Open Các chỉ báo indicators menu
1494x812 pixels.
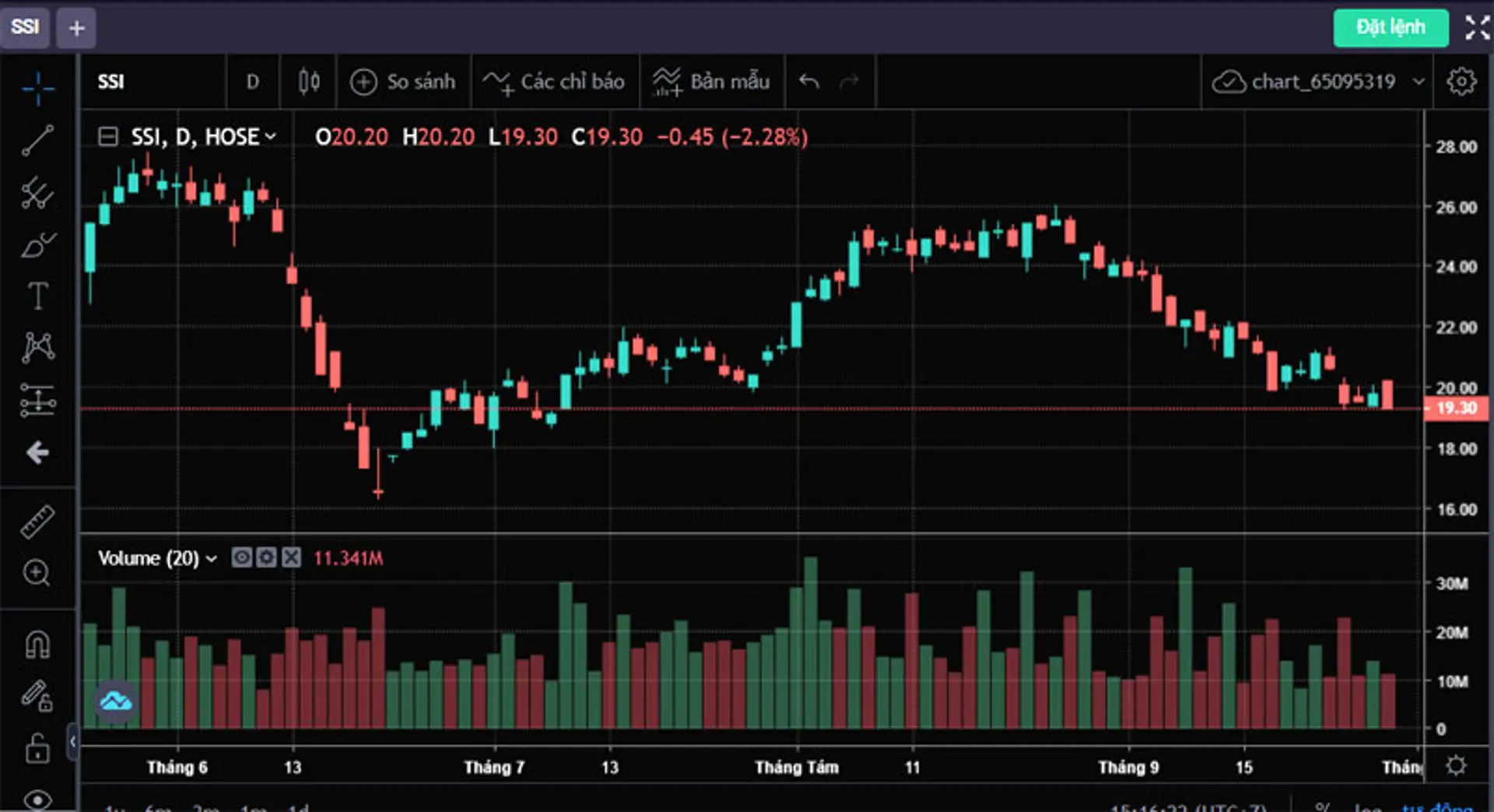click(553, 81)
